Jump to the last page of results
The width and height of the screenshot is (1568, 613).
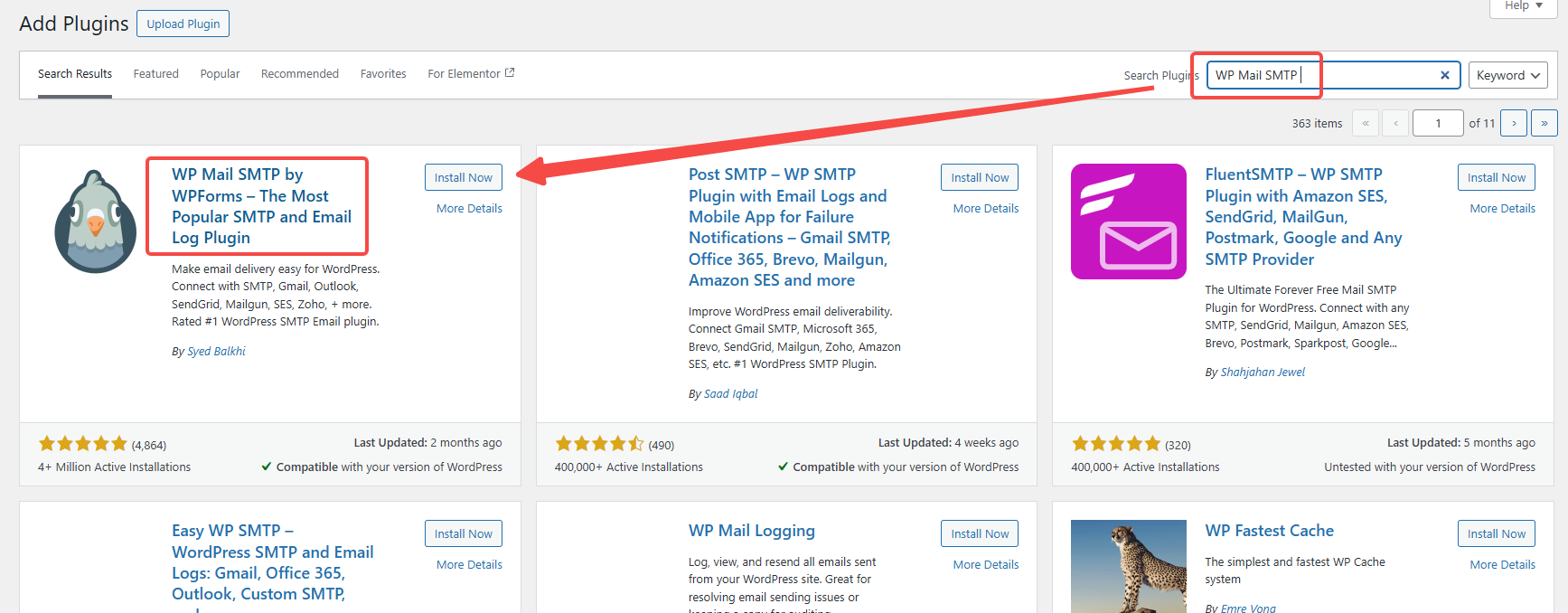[1544, 123]
